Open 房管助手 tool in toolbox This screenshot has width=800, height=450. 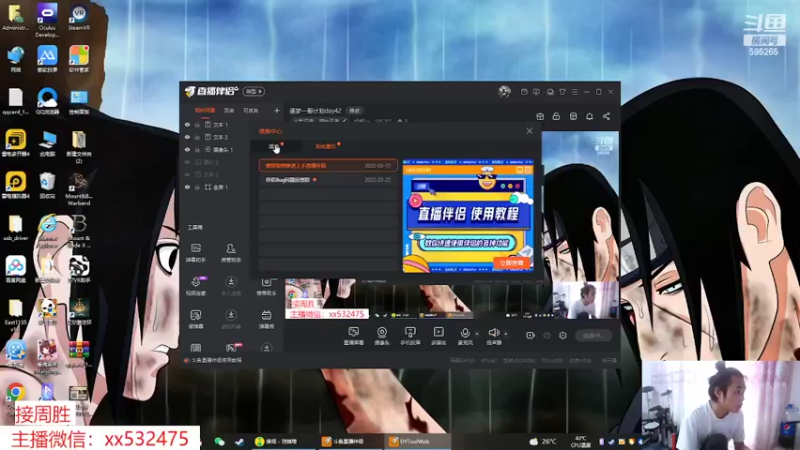coord(231,253)
